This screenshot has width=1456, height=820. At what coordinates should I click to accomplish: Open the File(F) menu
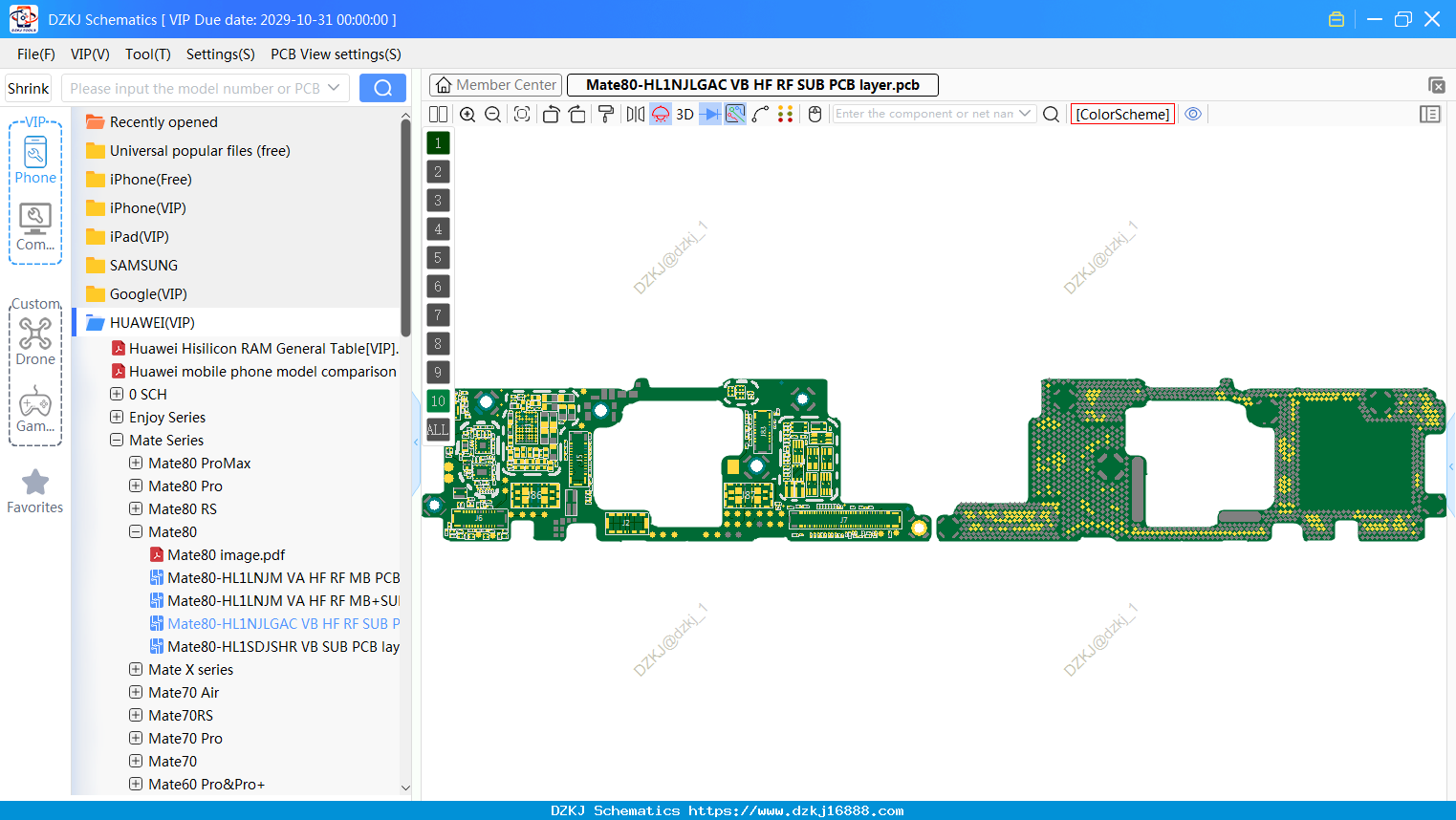pos(36,54)
